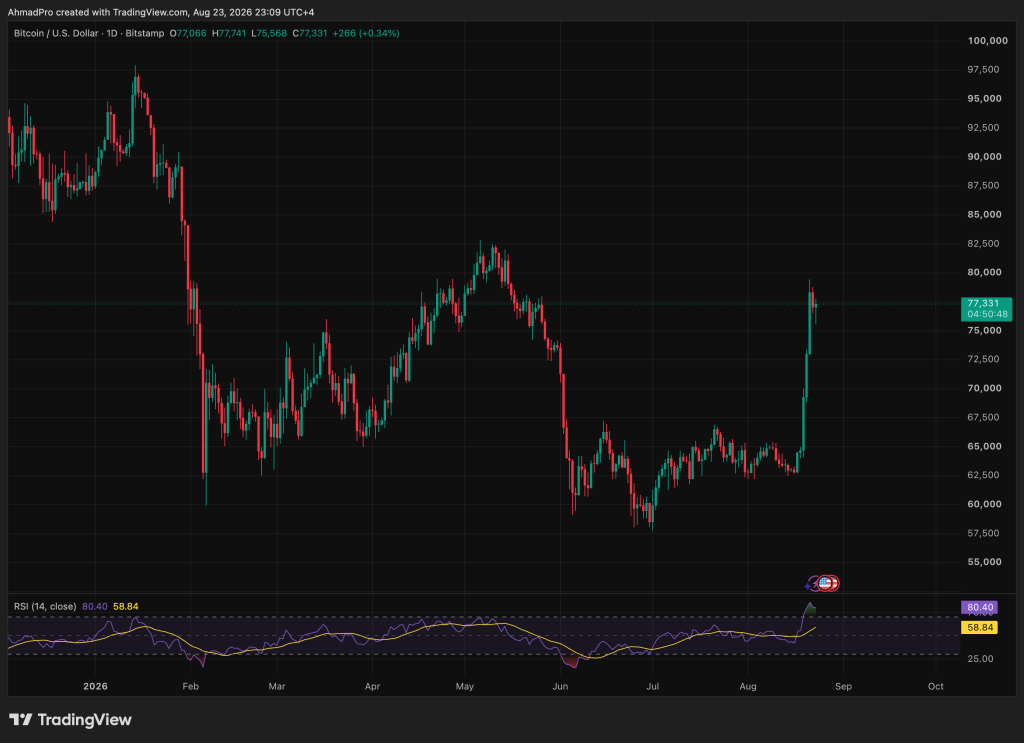Click the yellow 58.84 RSI axis tag
This screenshot has width=1024, height=743.
pyautogui.click(x=980, y=627)
